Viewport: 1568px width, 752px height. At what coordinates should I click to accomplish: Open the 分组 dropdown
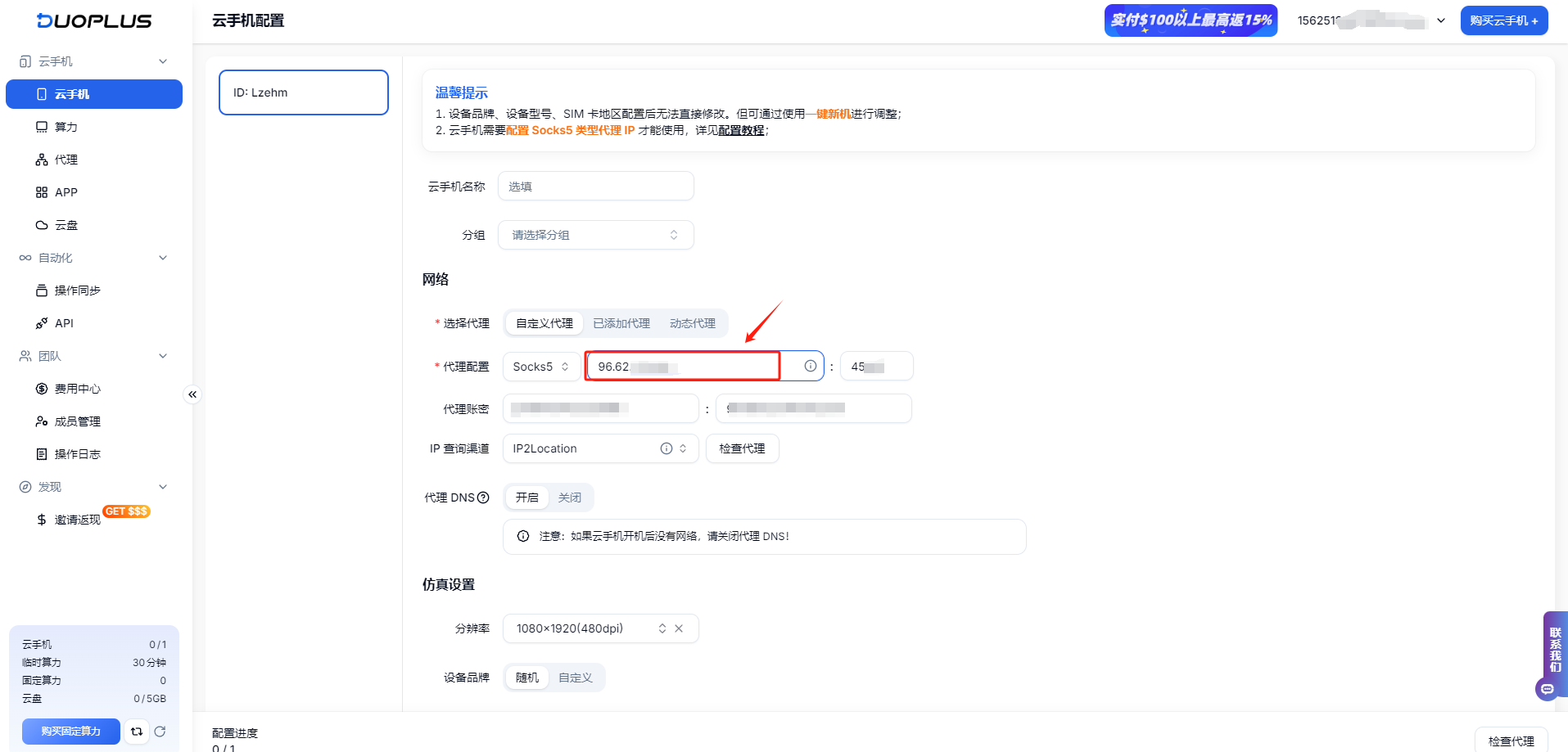pyautogui.click(x=596, y=235)
